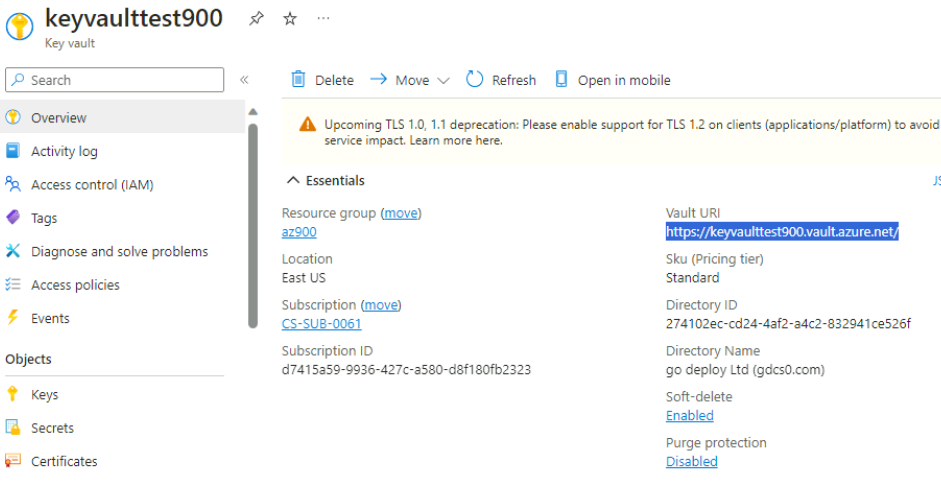
Task: Select Activity log menu item
Action: 64,151
